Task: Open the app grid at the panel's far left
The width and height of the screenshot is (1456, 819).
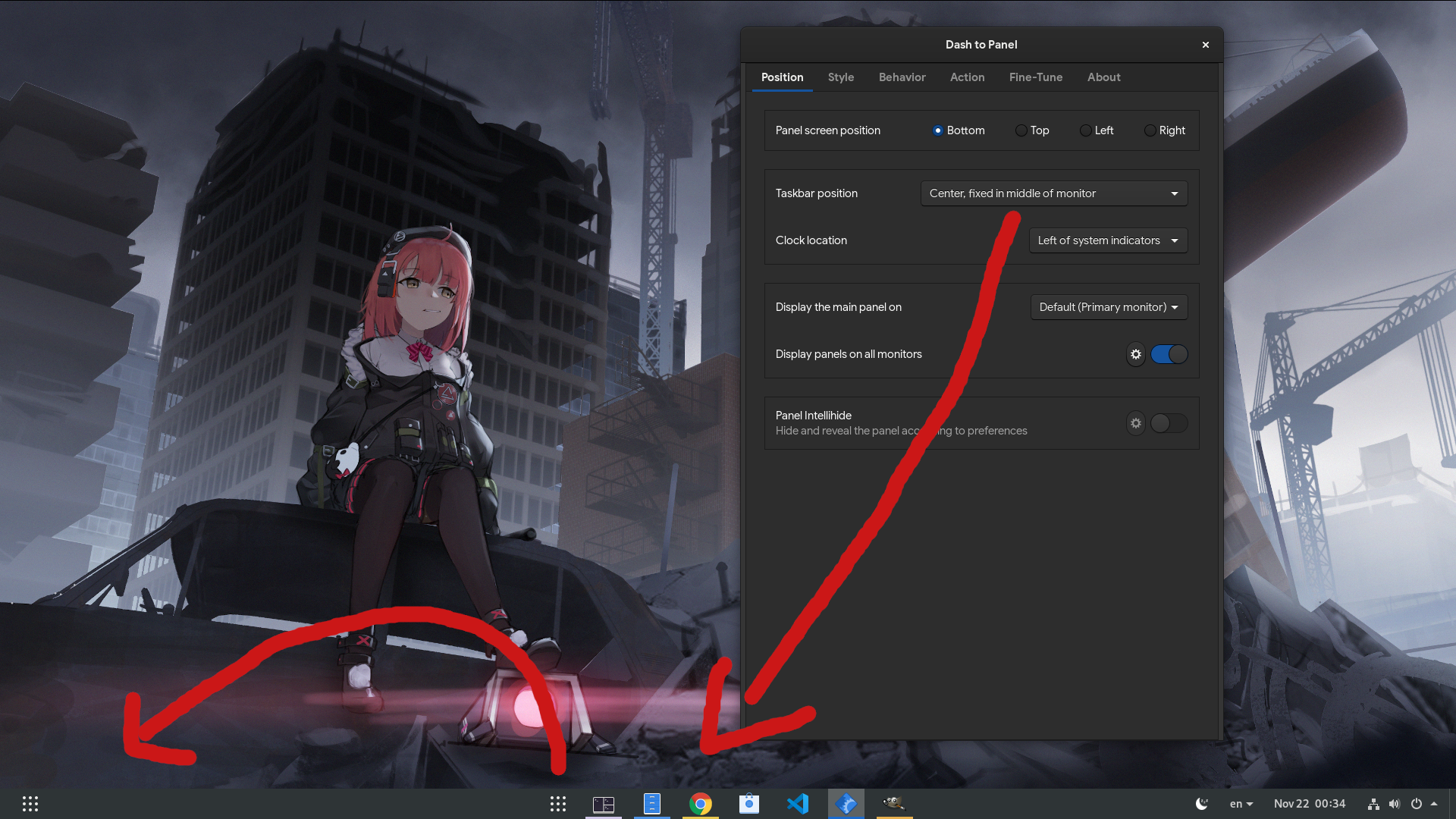Action: [30, 804]
